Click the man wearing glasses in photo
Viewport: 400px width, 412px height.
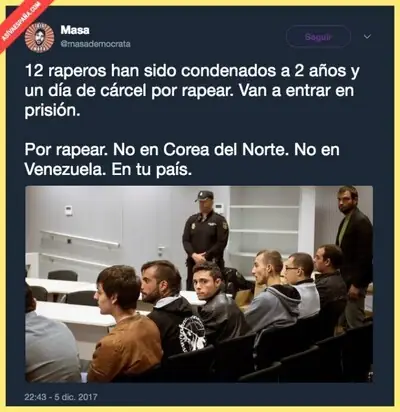pos(302,283)
